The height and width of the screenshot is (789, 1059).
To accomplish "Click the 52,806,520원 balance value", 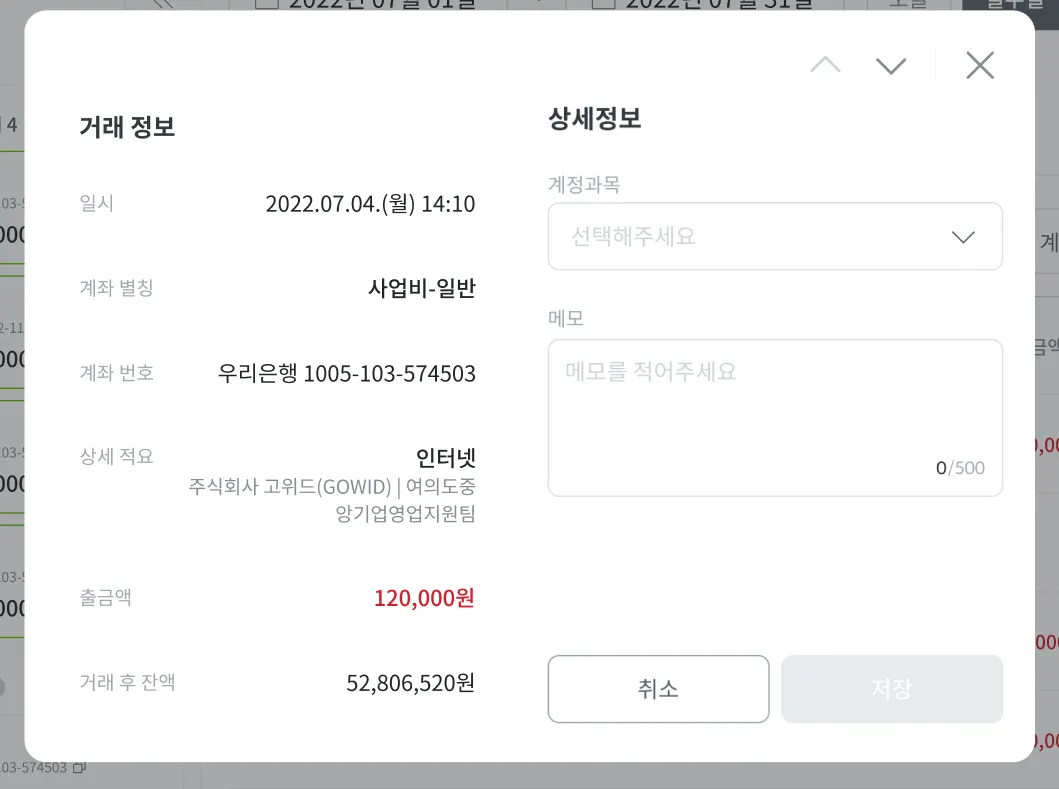I will pos(410,683).
